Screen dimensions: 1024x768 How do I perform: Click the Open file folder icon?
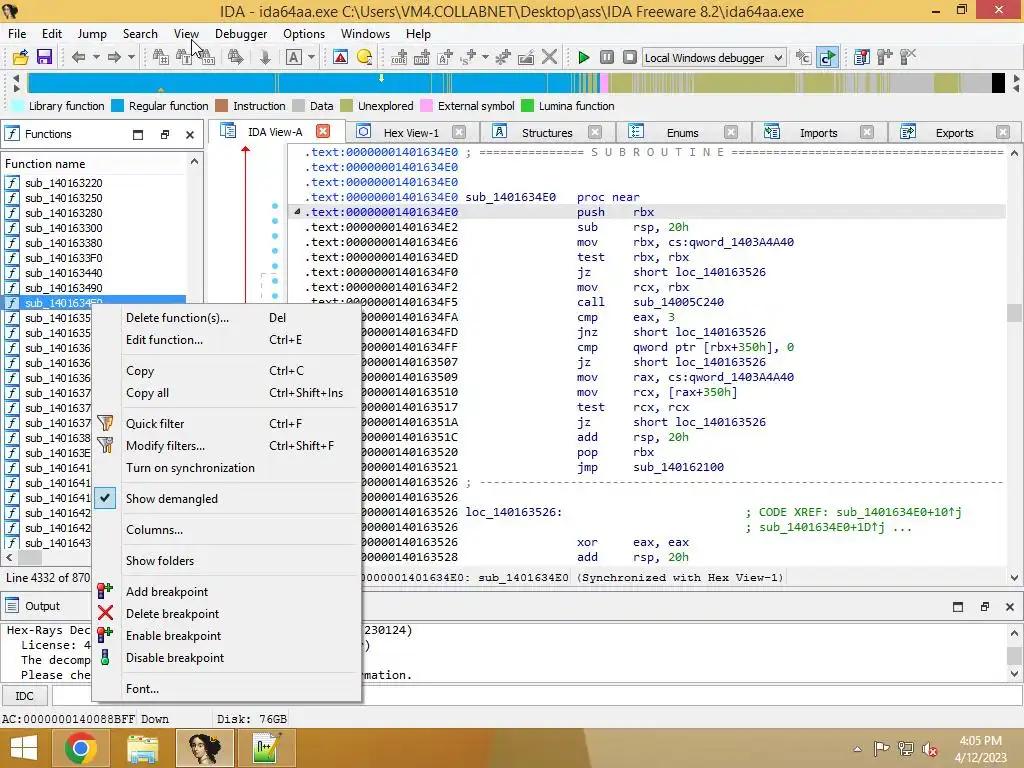coord(20,58)
